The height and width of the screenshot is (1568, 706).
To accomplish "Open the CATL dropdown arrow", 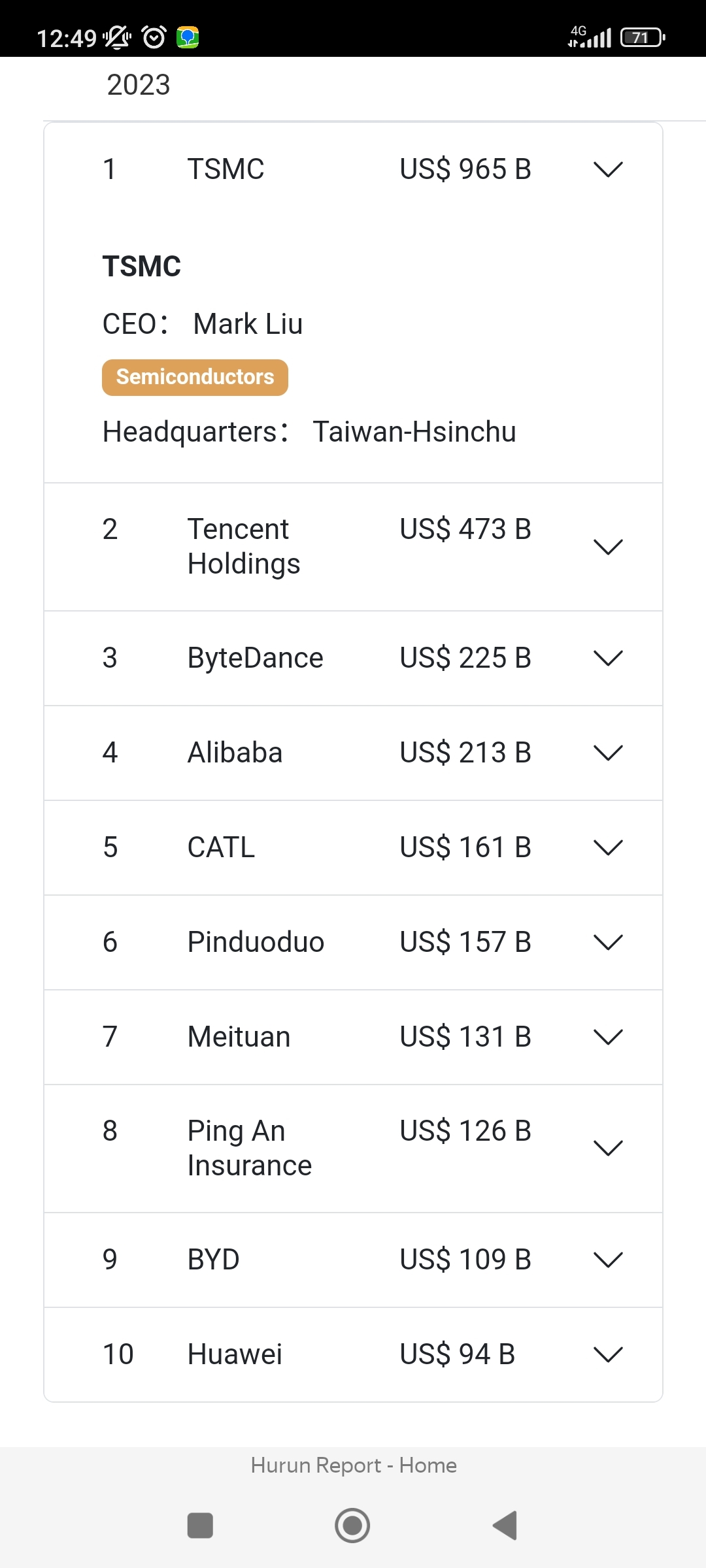I will click(608, 848).
